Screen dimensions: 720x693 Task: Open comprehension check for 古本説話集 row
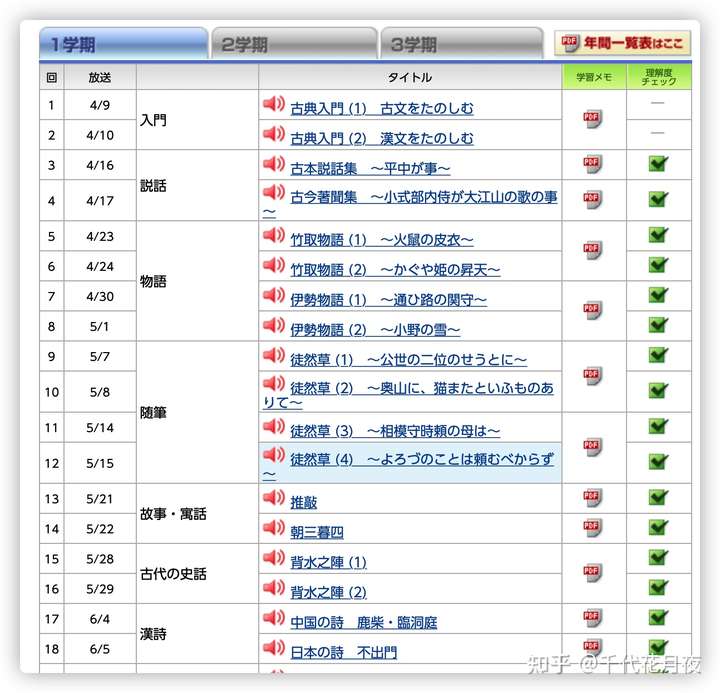click(658, 163)
